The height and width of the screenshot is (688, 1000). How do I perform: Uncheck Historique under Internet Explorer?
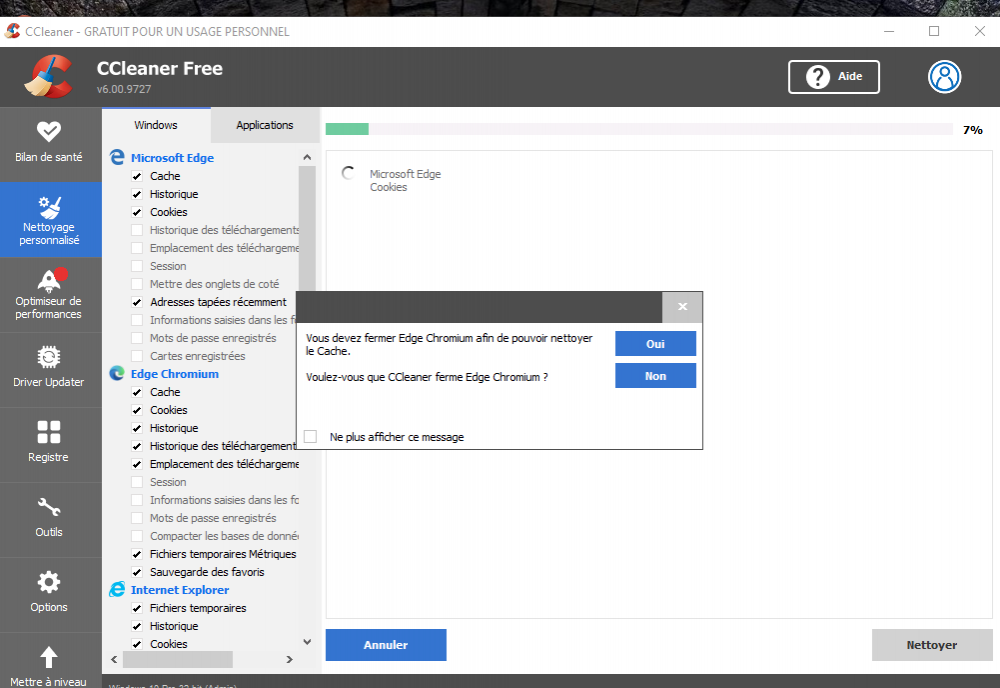136,626
